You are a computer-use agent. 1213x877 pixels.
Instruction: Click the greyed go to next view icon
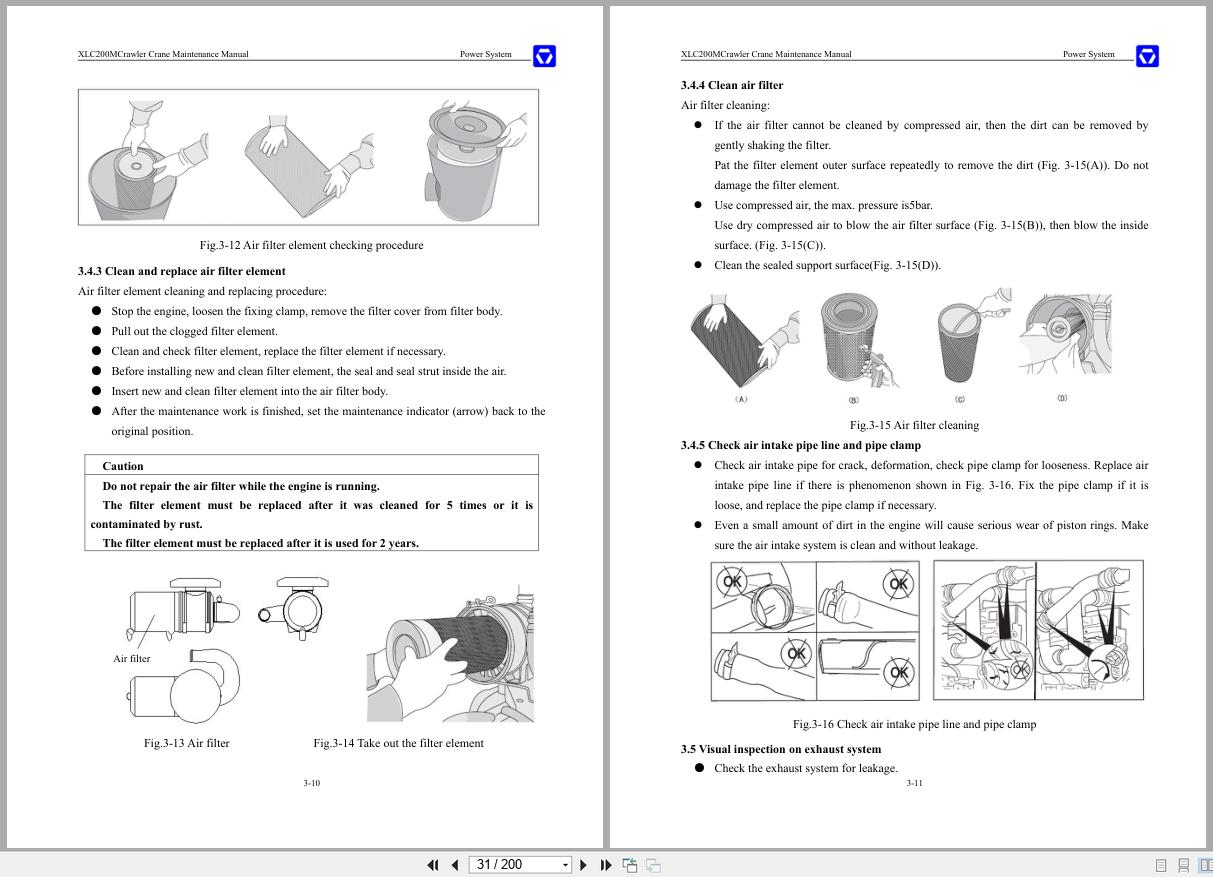click(x=653, y=865)
